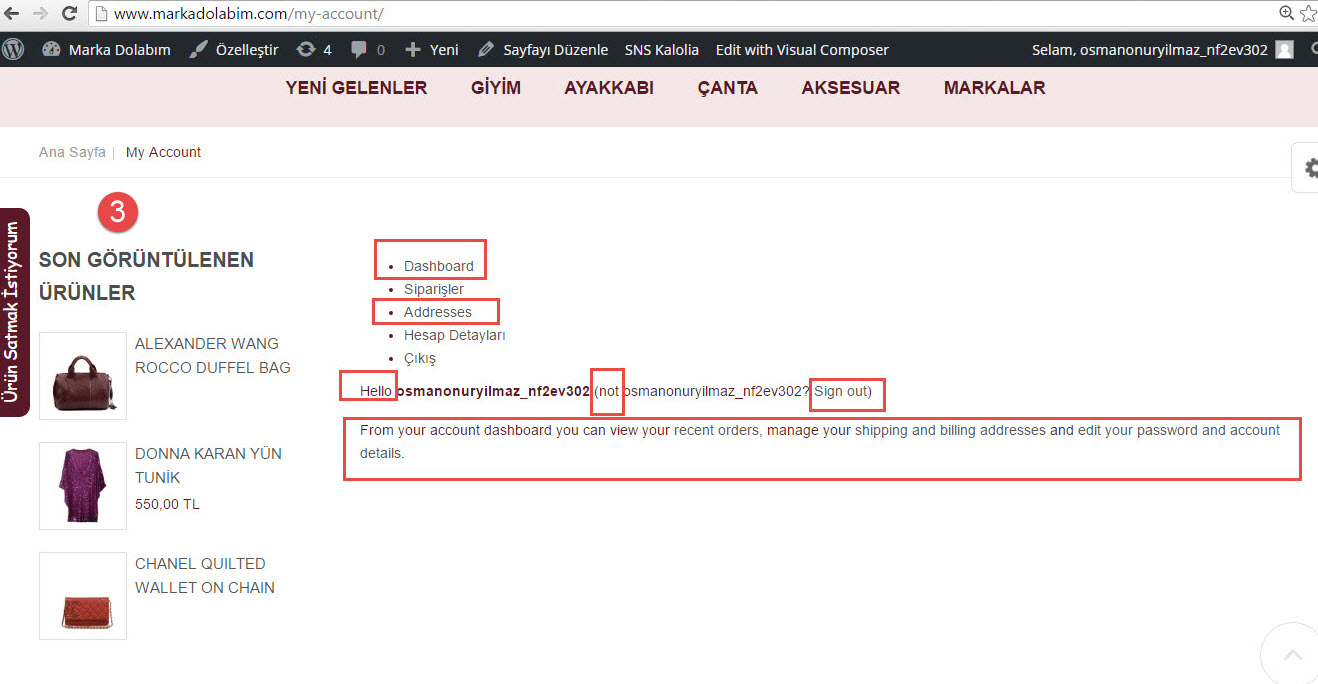This screenshot has width=1318, height=684.
Task: Click the Sign out link
Action: pyautogui.click(x=840, y=391)
